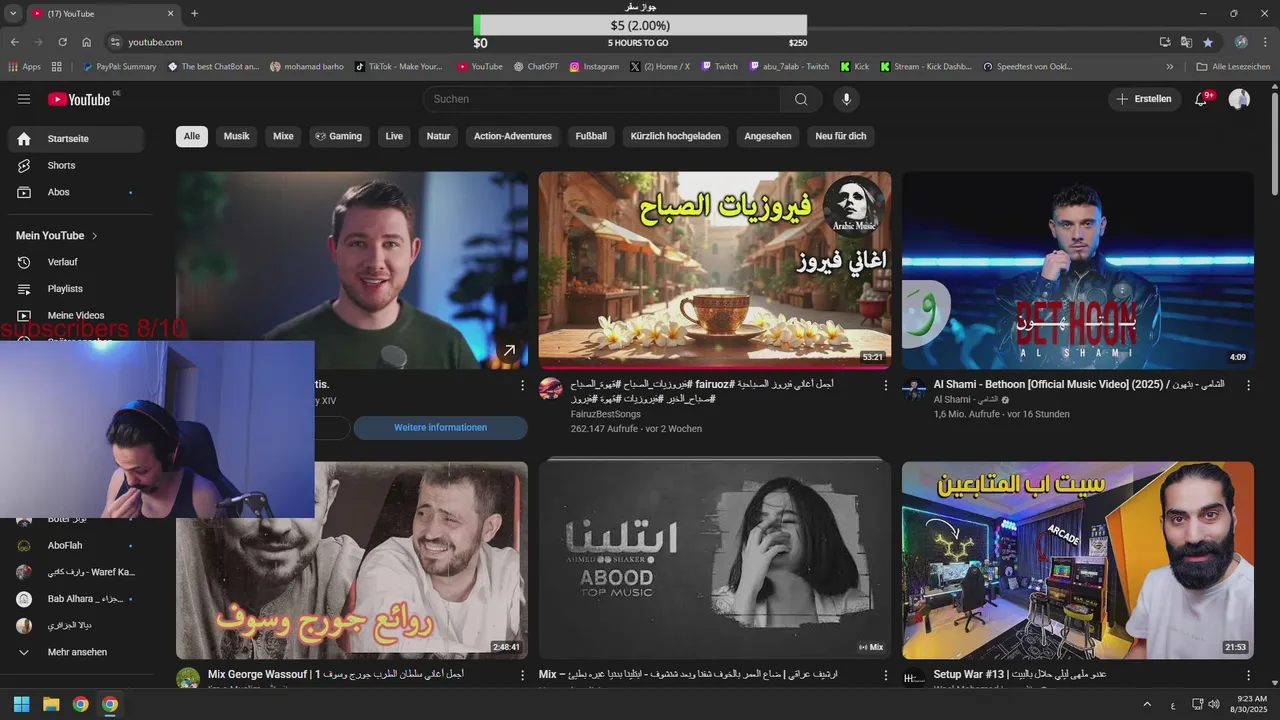Click the browser home button

click(x=87, y=42)
